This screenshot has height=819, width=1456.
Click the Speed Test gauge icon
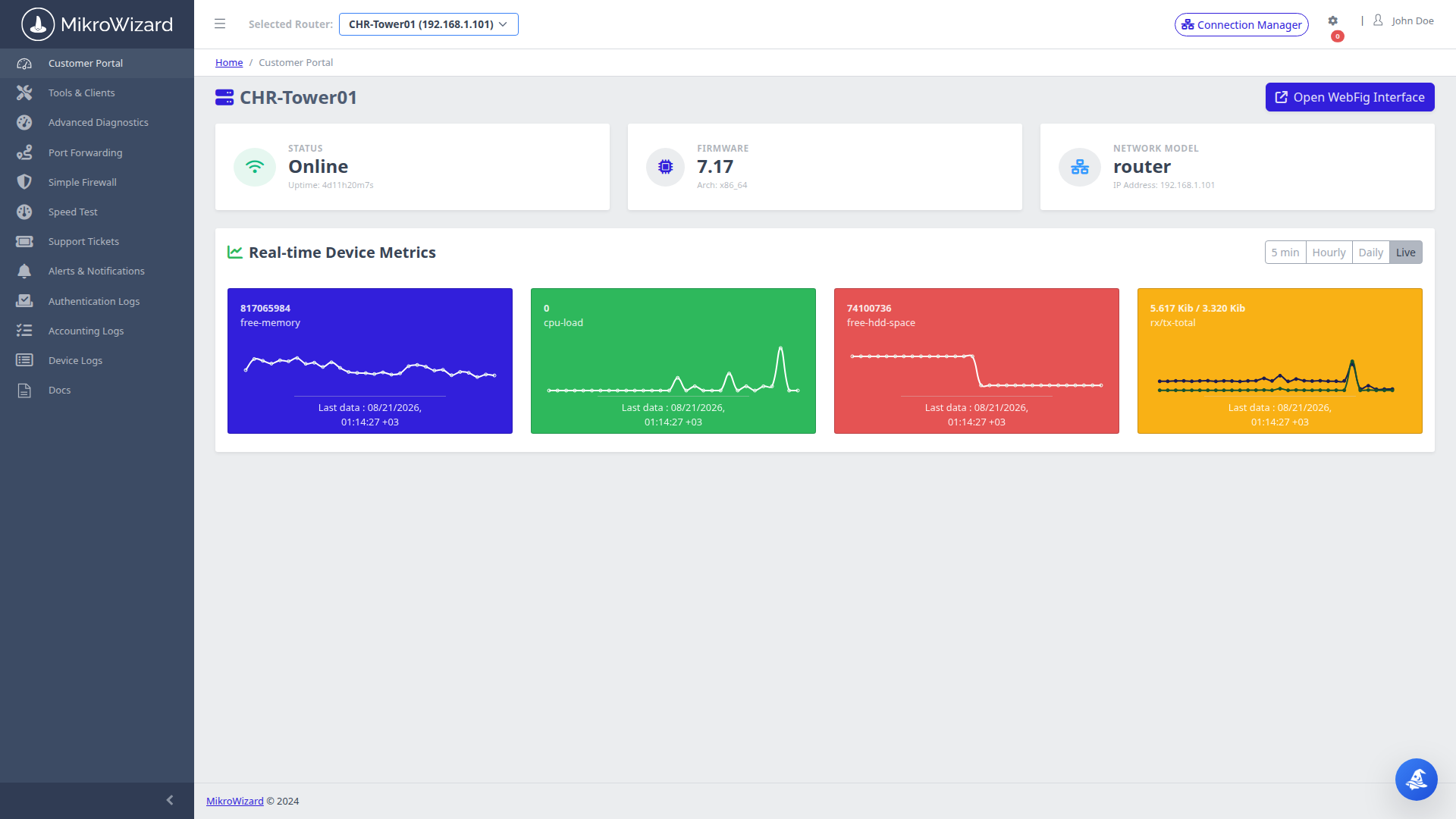pos(24,212)
